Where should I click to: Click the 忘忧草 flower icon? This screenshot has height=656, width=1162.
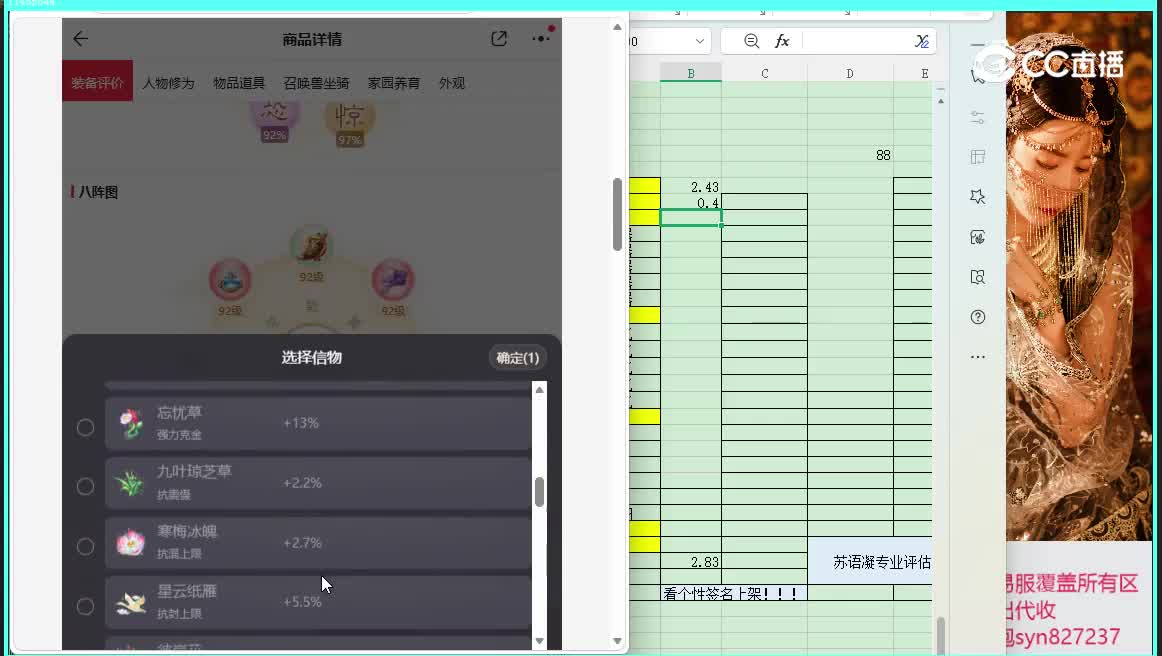tap(130, 423)
